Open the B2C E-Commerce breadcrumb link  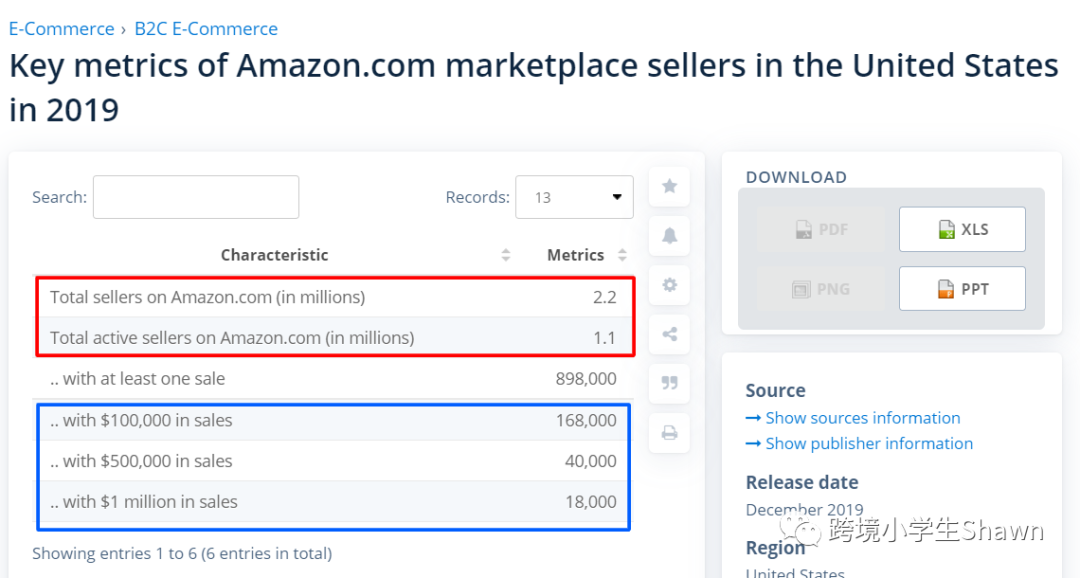[x=206, y=29]
